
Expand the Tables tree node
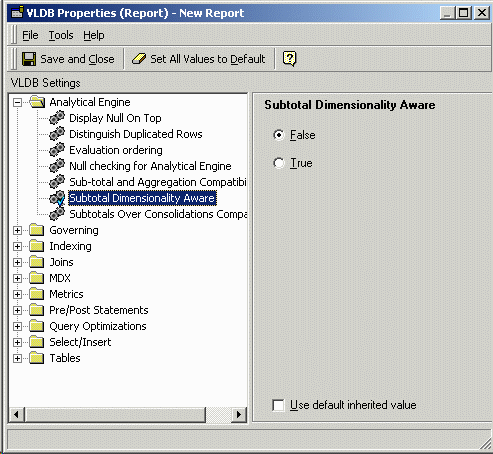pos(18,358)
